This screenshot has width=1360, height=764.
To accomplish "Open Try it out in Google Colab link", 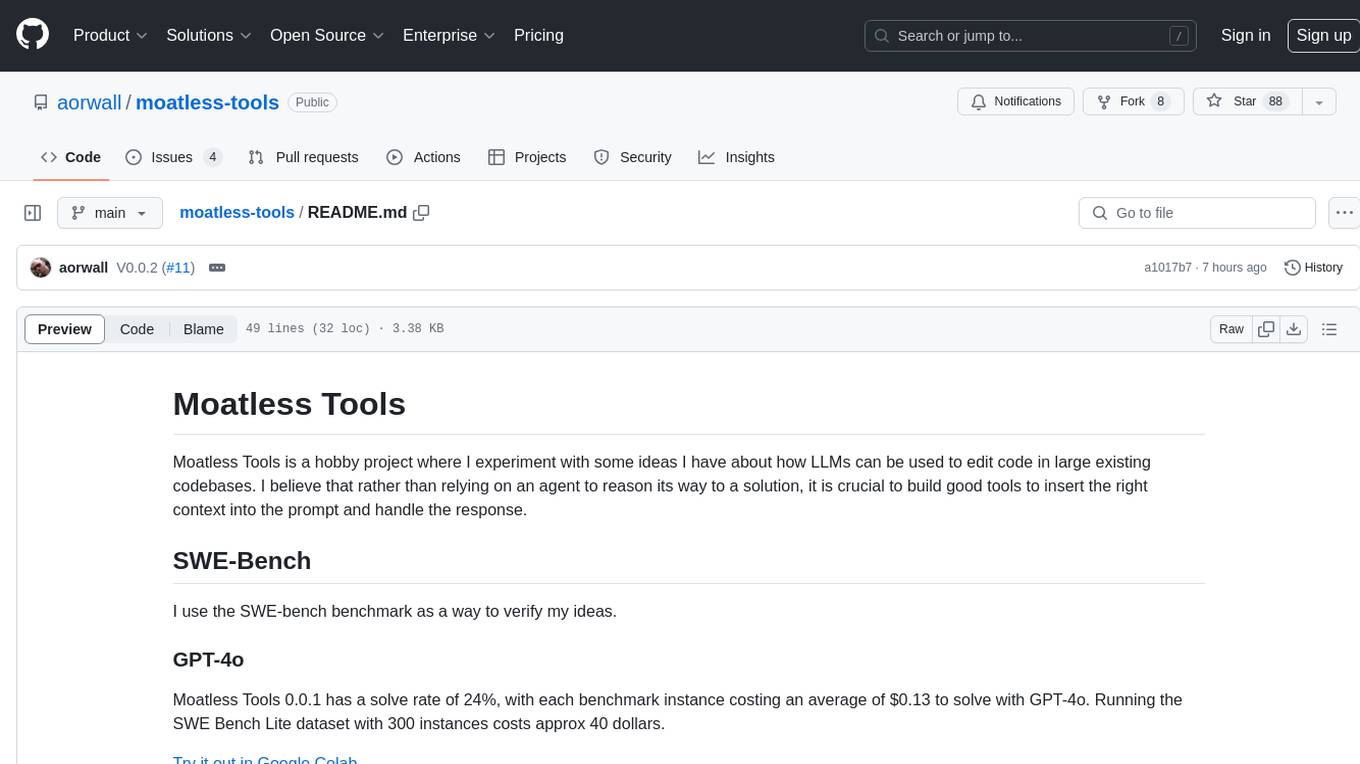I will [265, 760].
